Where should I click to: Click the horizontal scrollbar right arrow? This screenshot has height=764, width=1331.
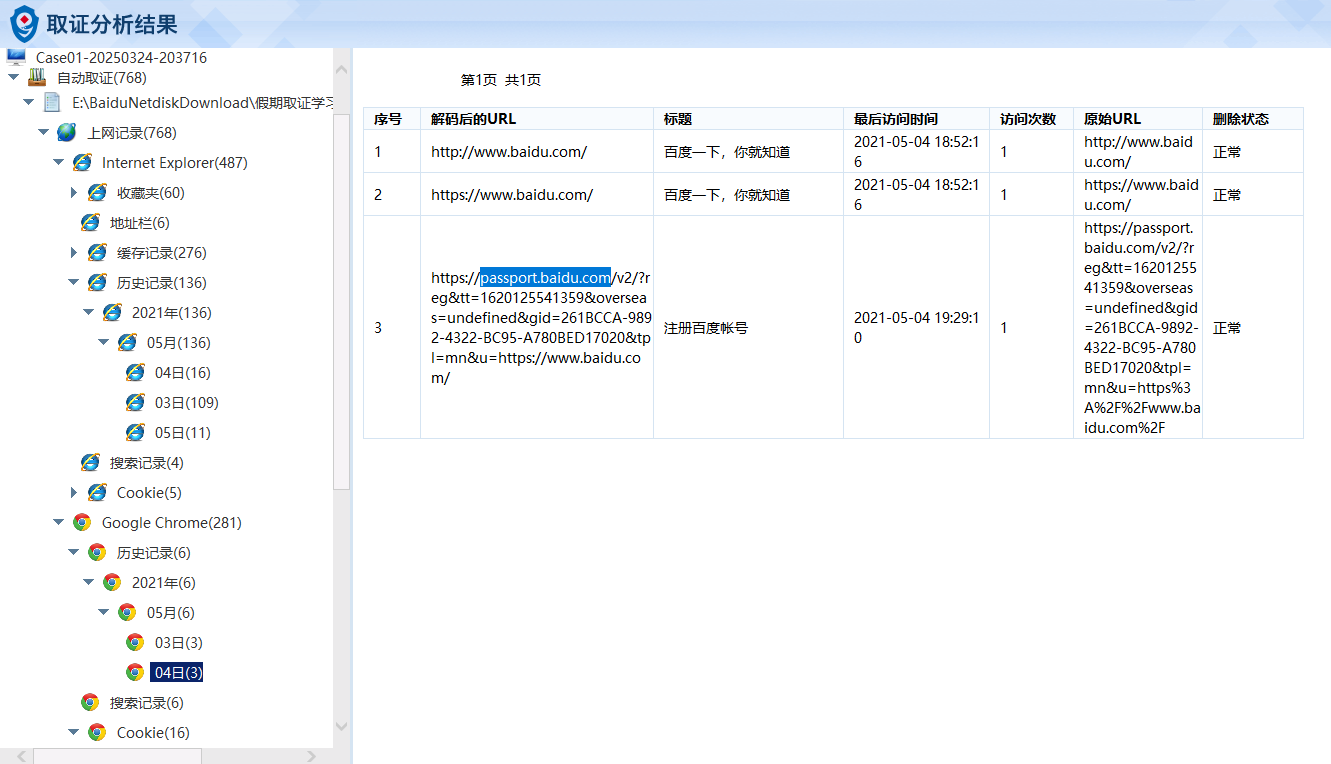coord(312,756)
